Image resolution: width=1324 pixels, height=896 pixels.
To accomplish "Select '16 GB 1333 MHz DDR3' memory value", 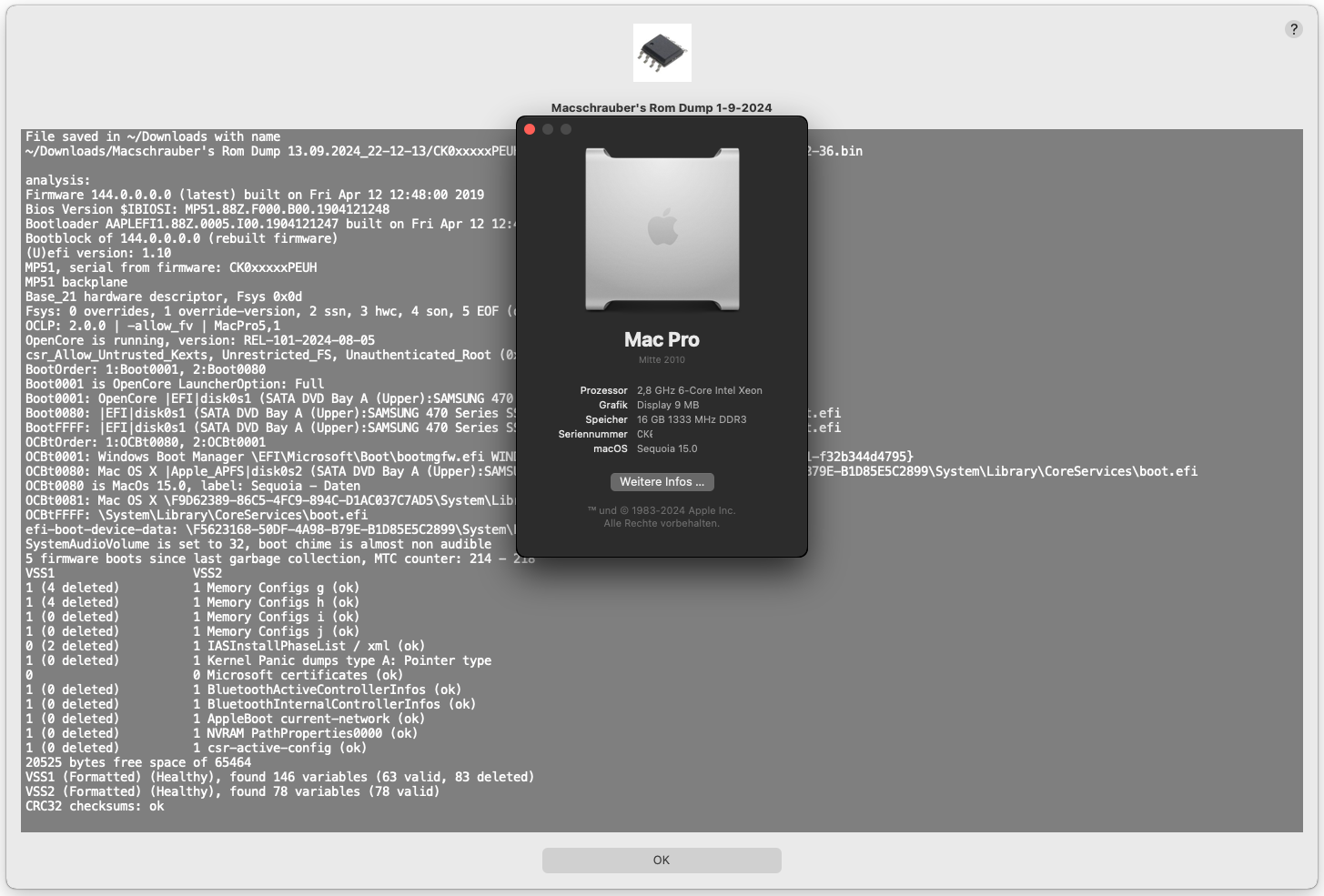I will coord(692,419).
